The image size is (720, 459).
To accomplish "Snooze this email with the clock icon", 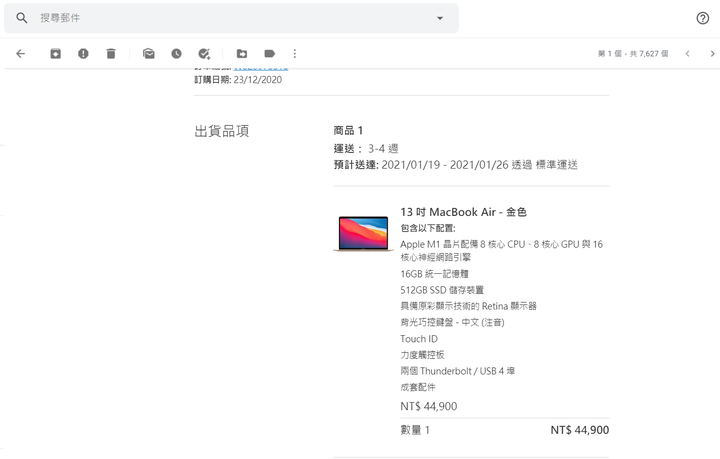I will [176, 54].
